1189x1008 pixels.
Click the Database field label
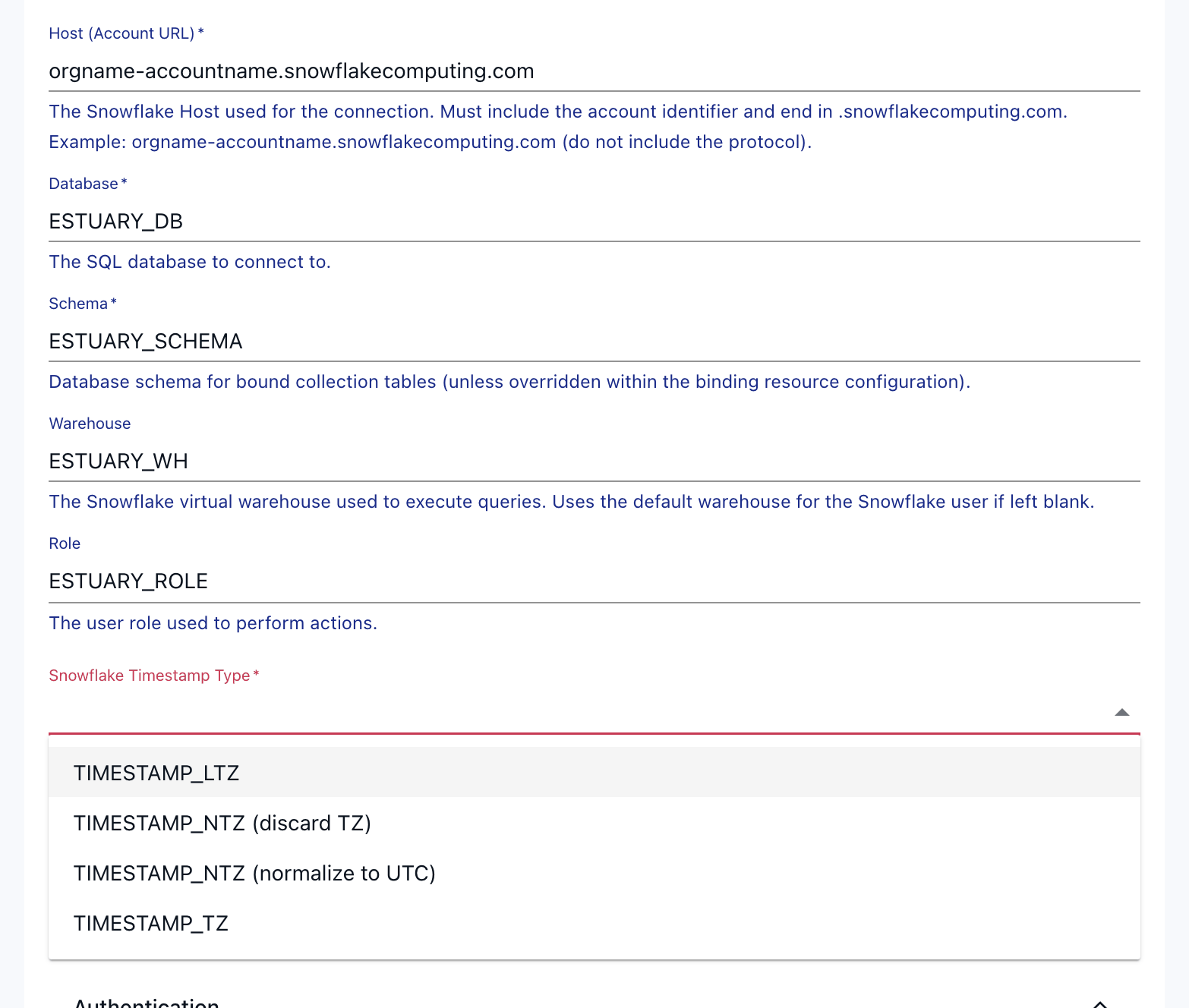[x=88, y=184]
